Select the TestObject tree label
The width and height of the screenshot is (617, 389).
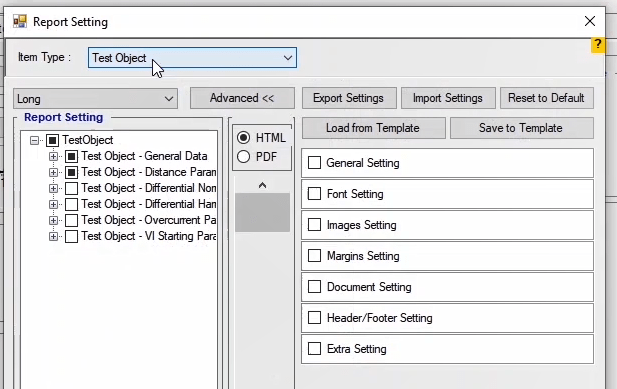(x=88, y=140)
